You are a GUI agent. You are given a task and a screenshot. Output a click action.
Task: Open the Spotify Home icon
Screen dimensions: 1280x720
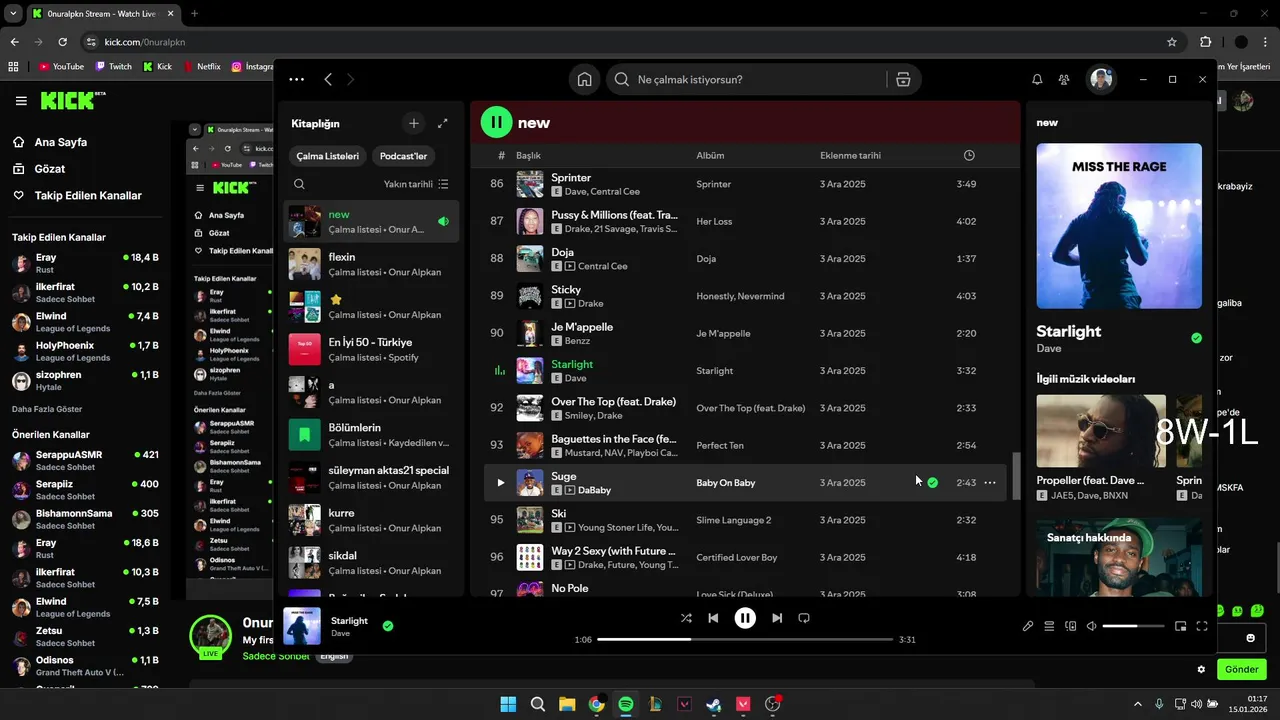[584, 79]
